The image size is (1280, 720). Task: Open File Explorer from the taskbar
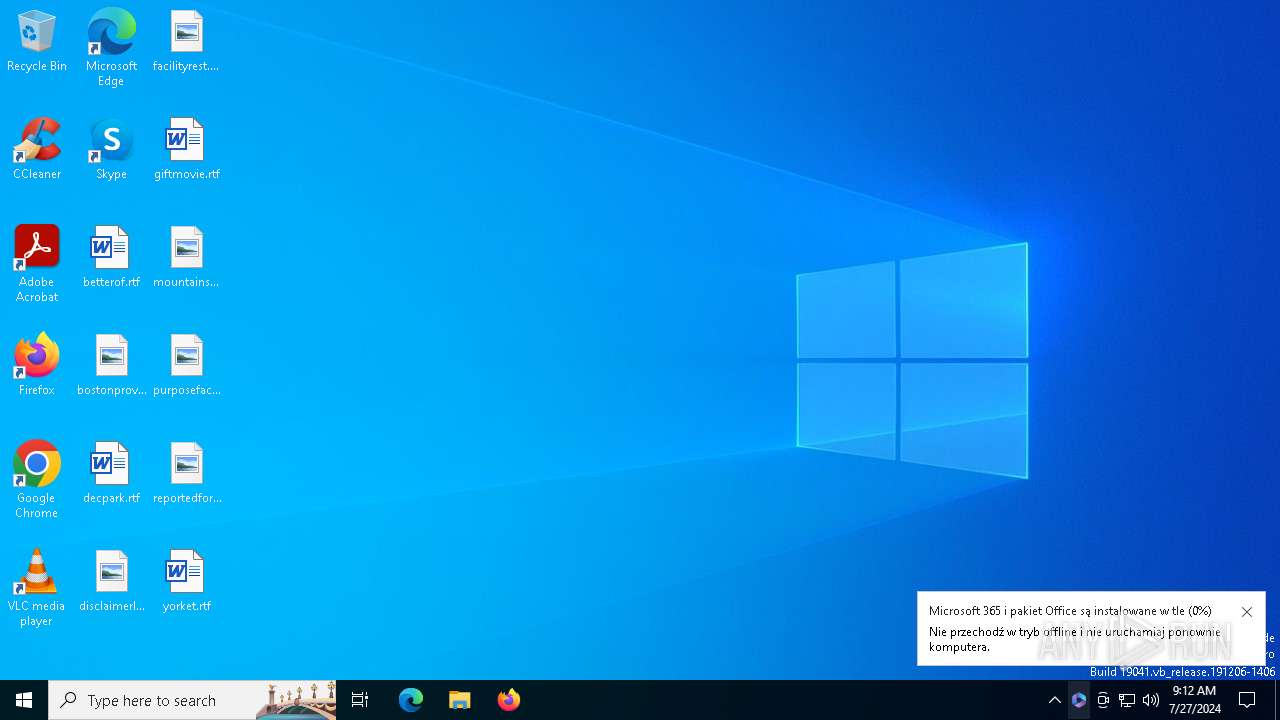point(460,700)
